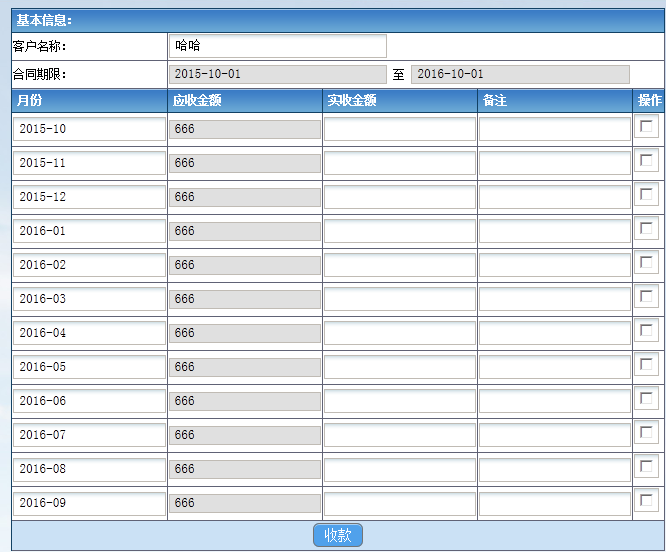
Task: Click the 备注 input for 2016-08
Action: [x=555, y=469]
